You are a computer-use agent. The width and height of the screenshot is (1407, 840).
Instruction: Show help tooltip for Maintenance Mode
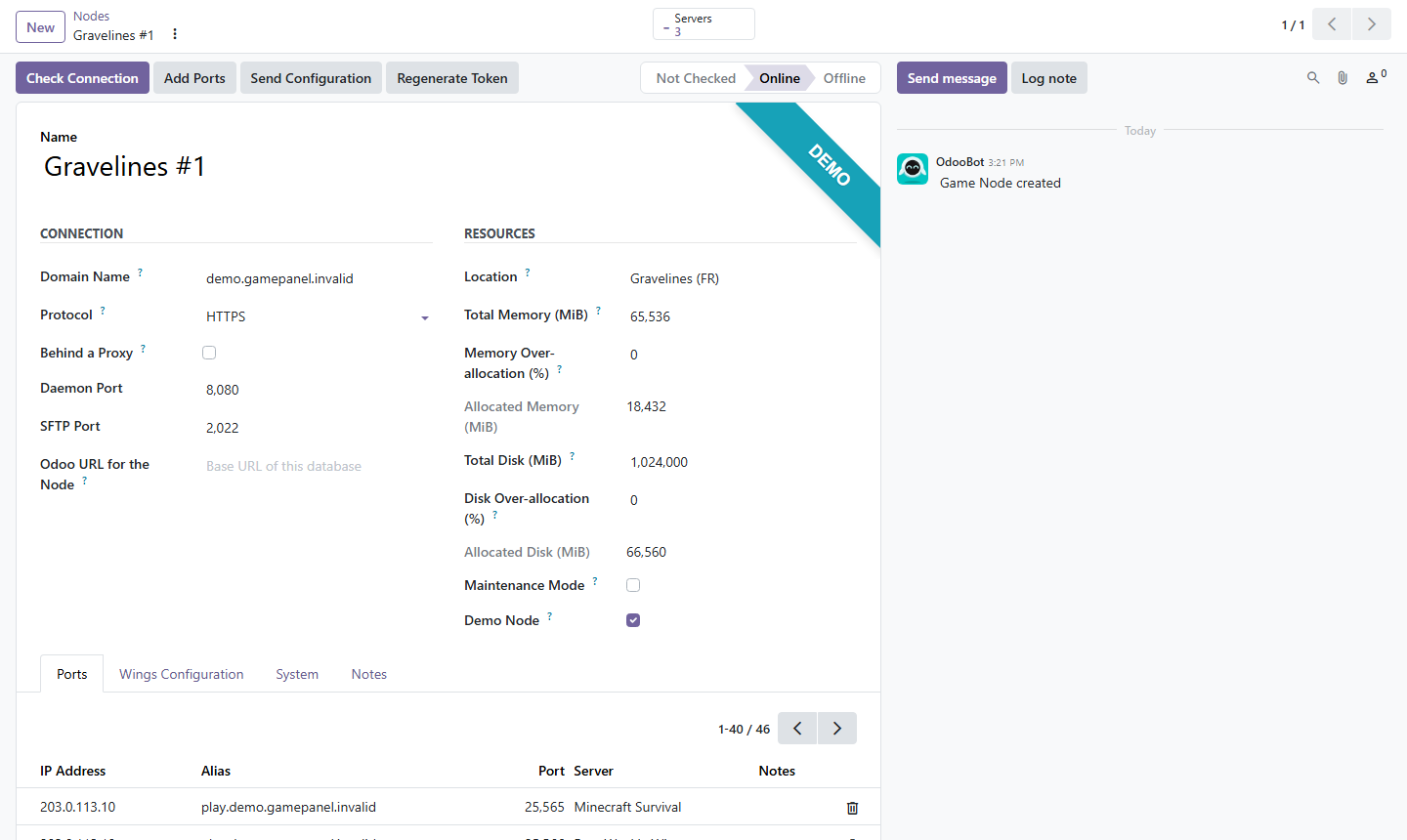coord(595,581)
